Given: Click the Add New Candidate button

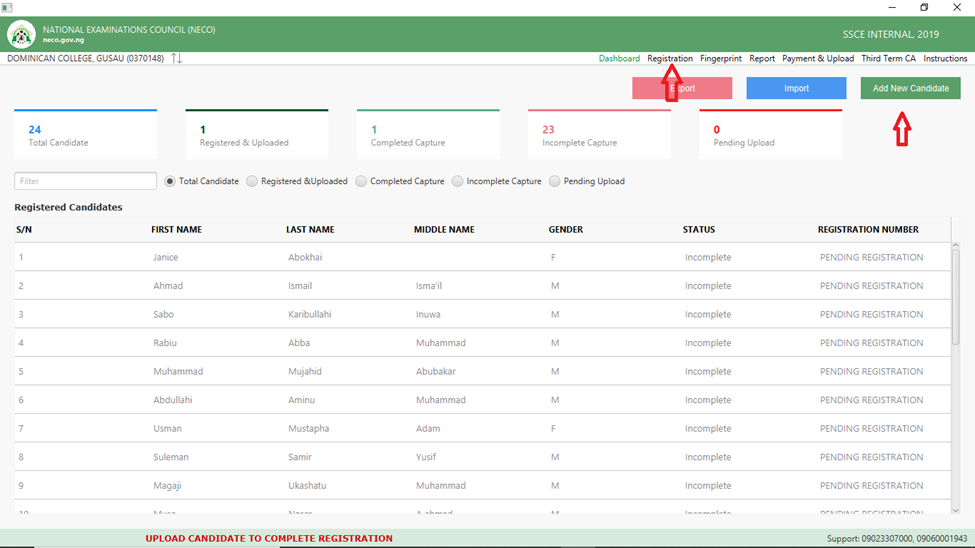Looking at the screenshot, I should pos(910,89).
